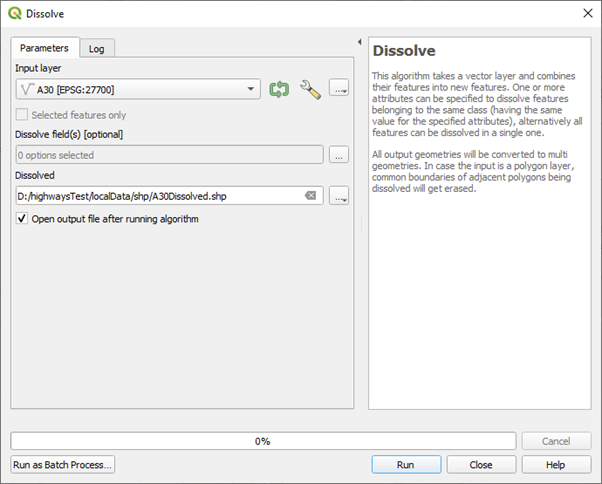Click the 0% progress bar
Screen dimensions: 602x484
(264, 441)
